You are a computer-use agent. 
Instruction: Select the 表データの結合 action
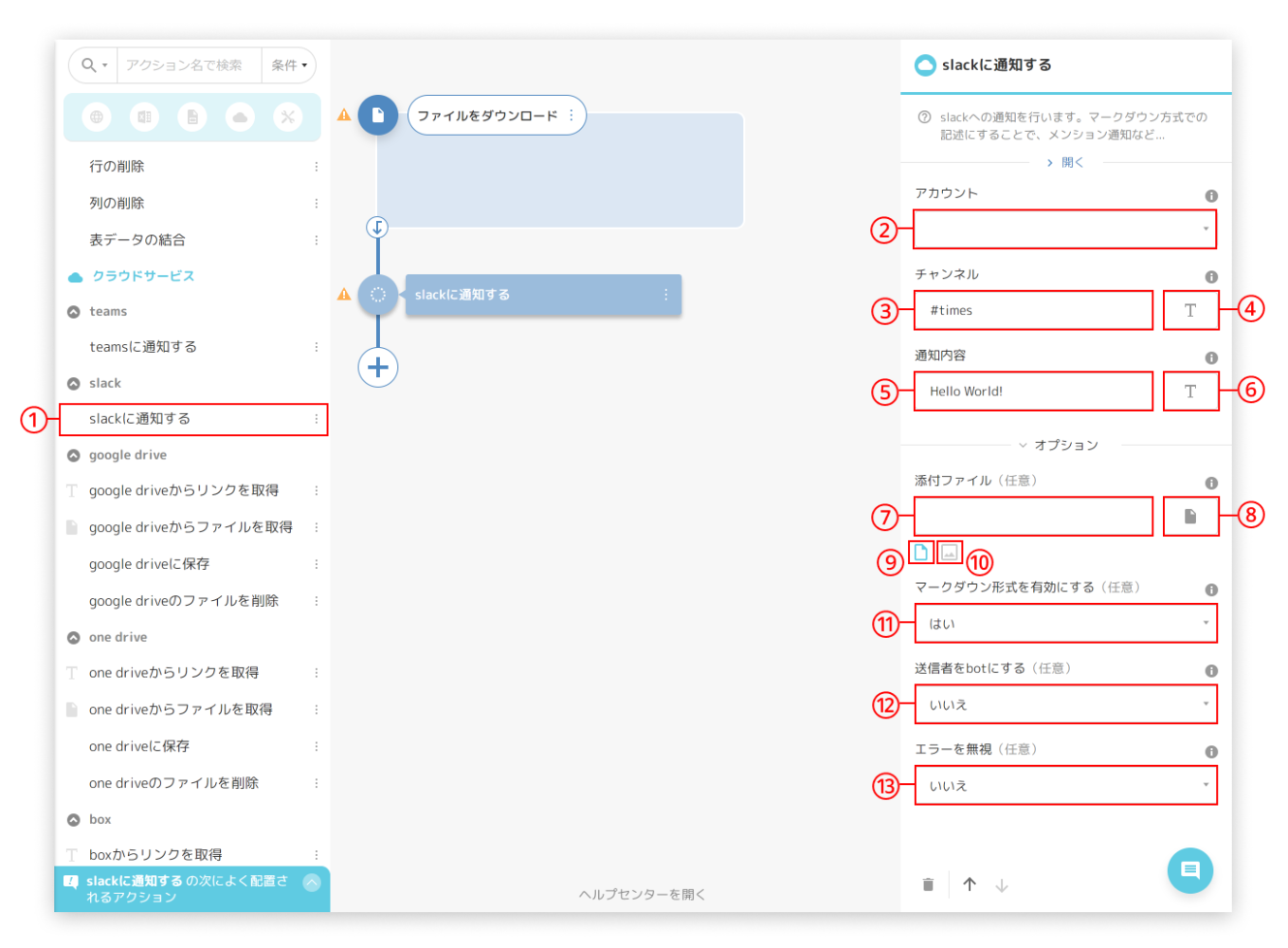(193, 240)
